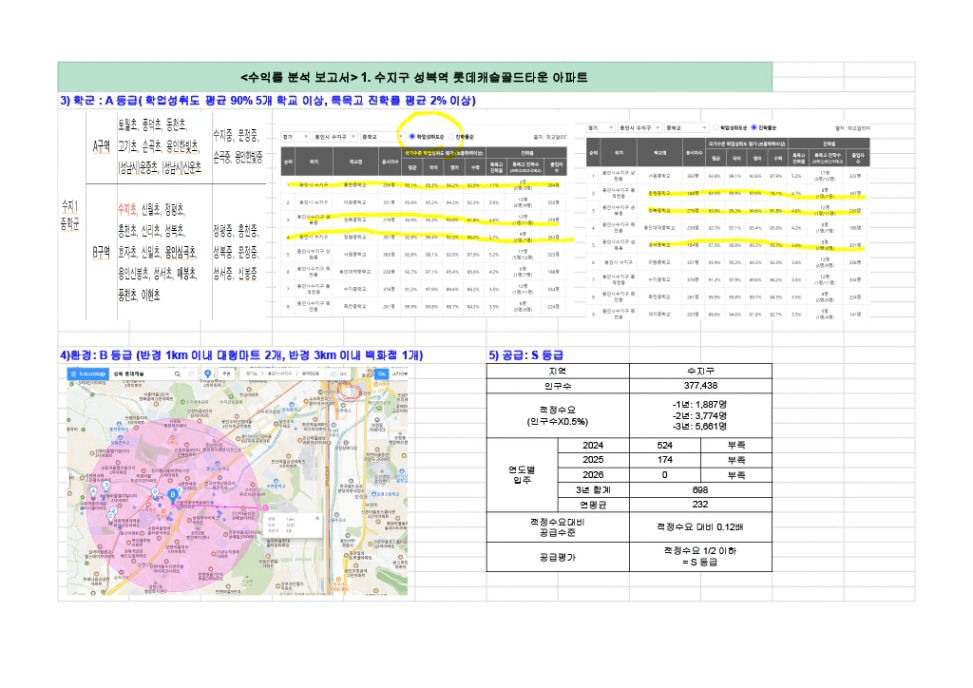Viewport: 973px width, 688px height.
Task: Click the 2026 year cell
Action: [593, 475]
